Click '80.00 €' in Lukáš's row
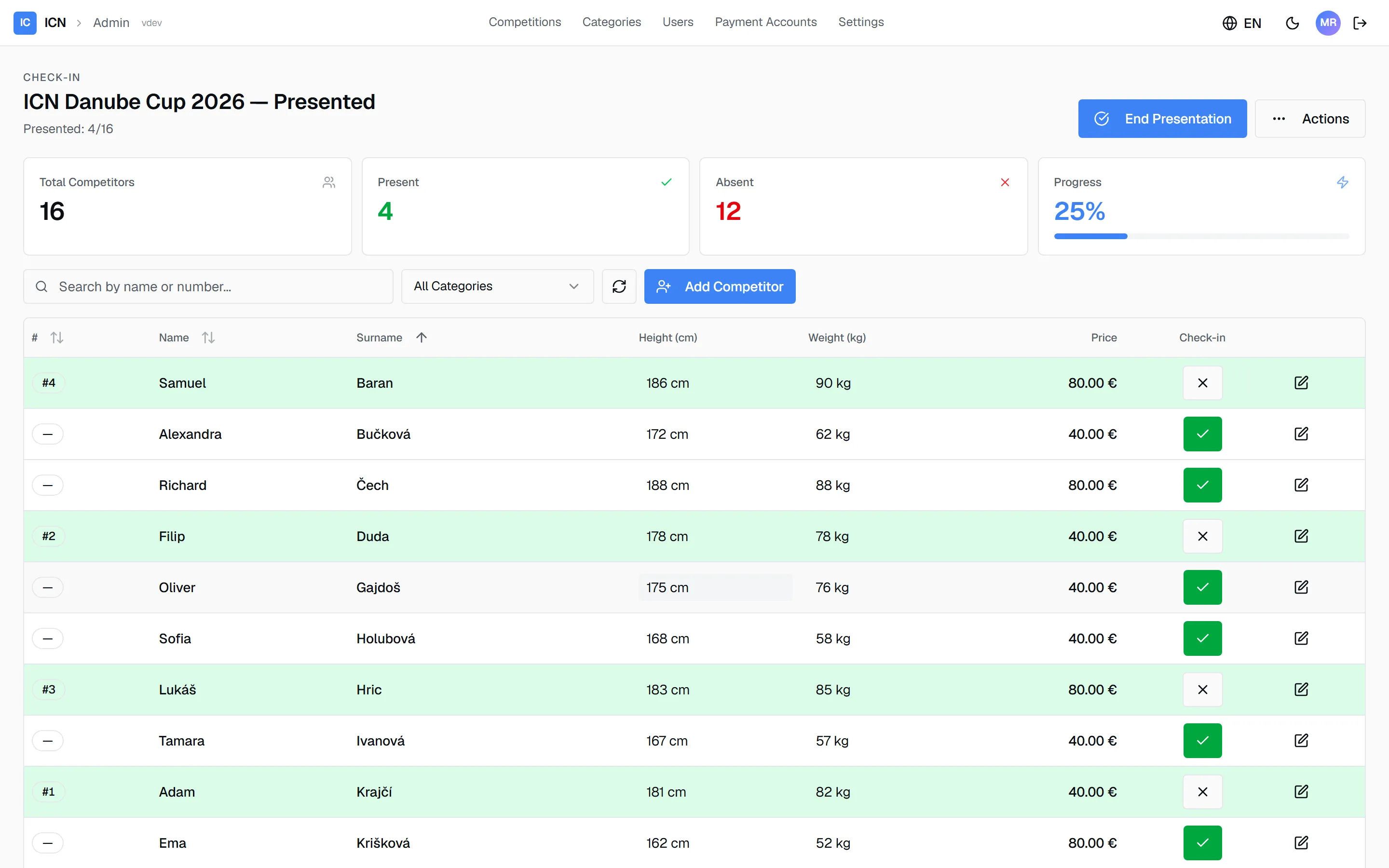1389x868 pixels. [1092, 690]
